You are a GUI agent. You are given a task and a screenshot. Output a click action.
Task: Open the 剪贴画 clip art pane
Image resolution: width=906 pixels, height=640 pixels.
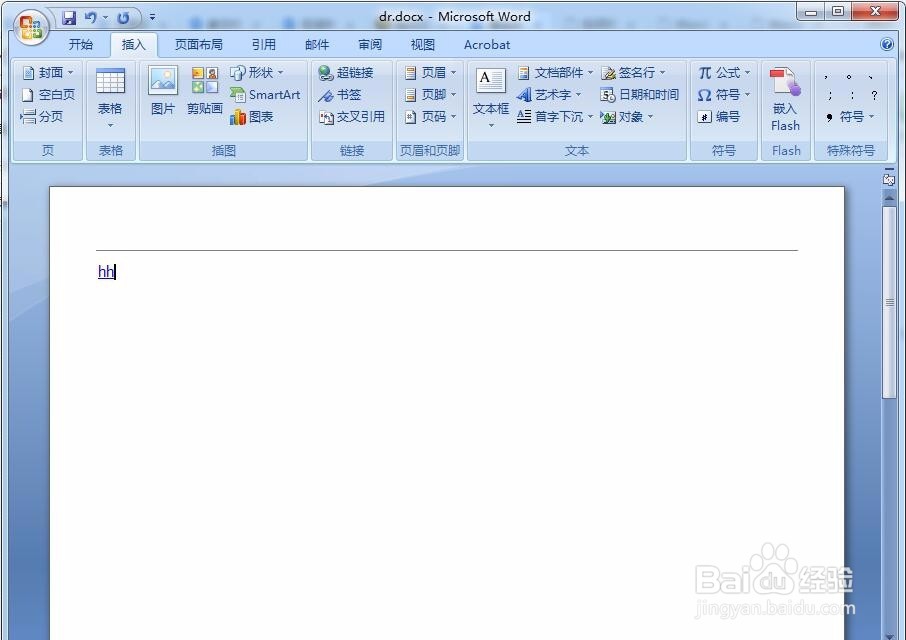point(205,91)
